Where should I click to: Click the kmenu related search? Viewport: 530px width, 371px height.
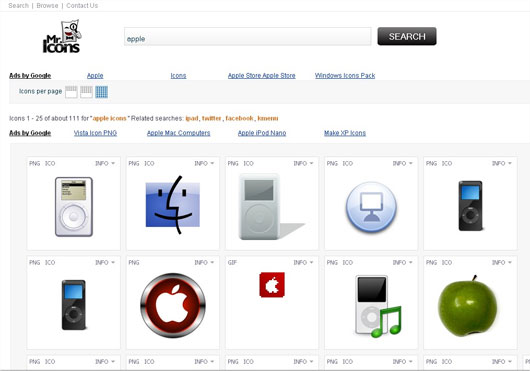268,119
